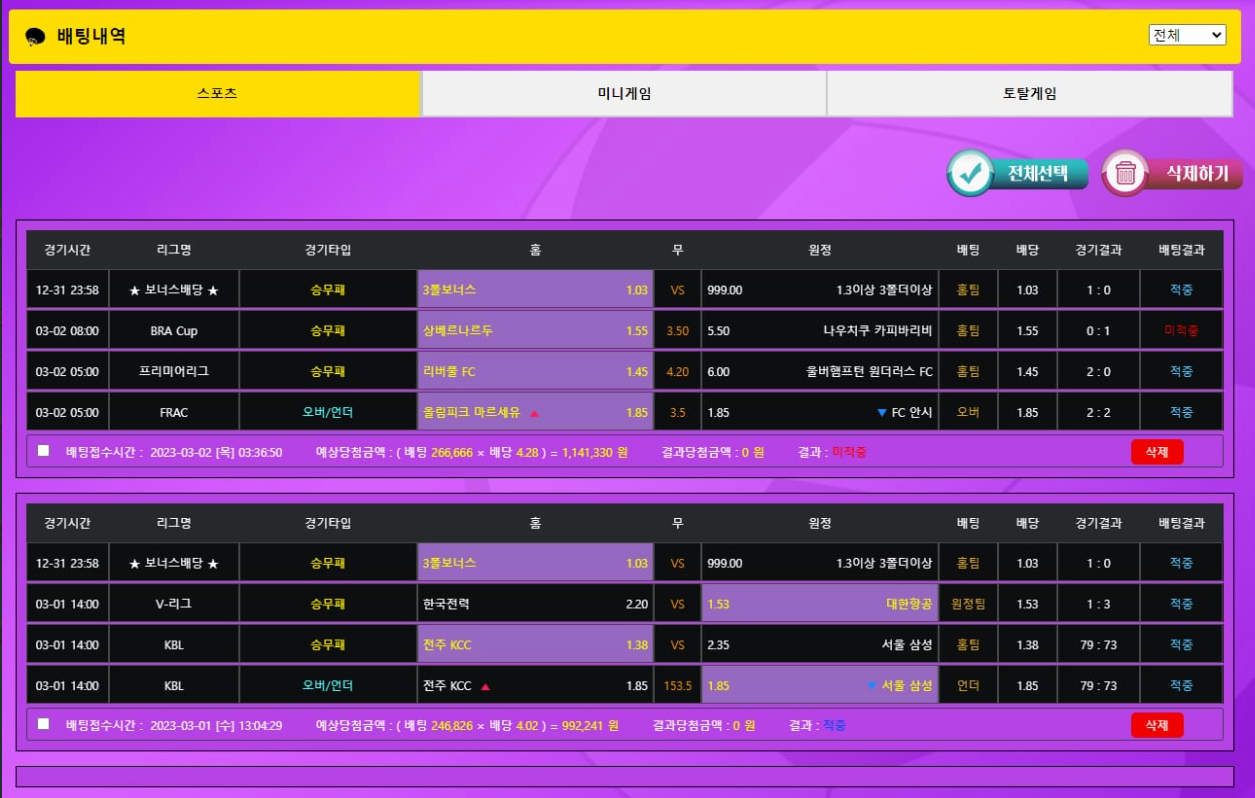Viewport: 1255px width, 798px height.
Task: Switch to the 토탈게임 tab
Action: [1029, 94]
